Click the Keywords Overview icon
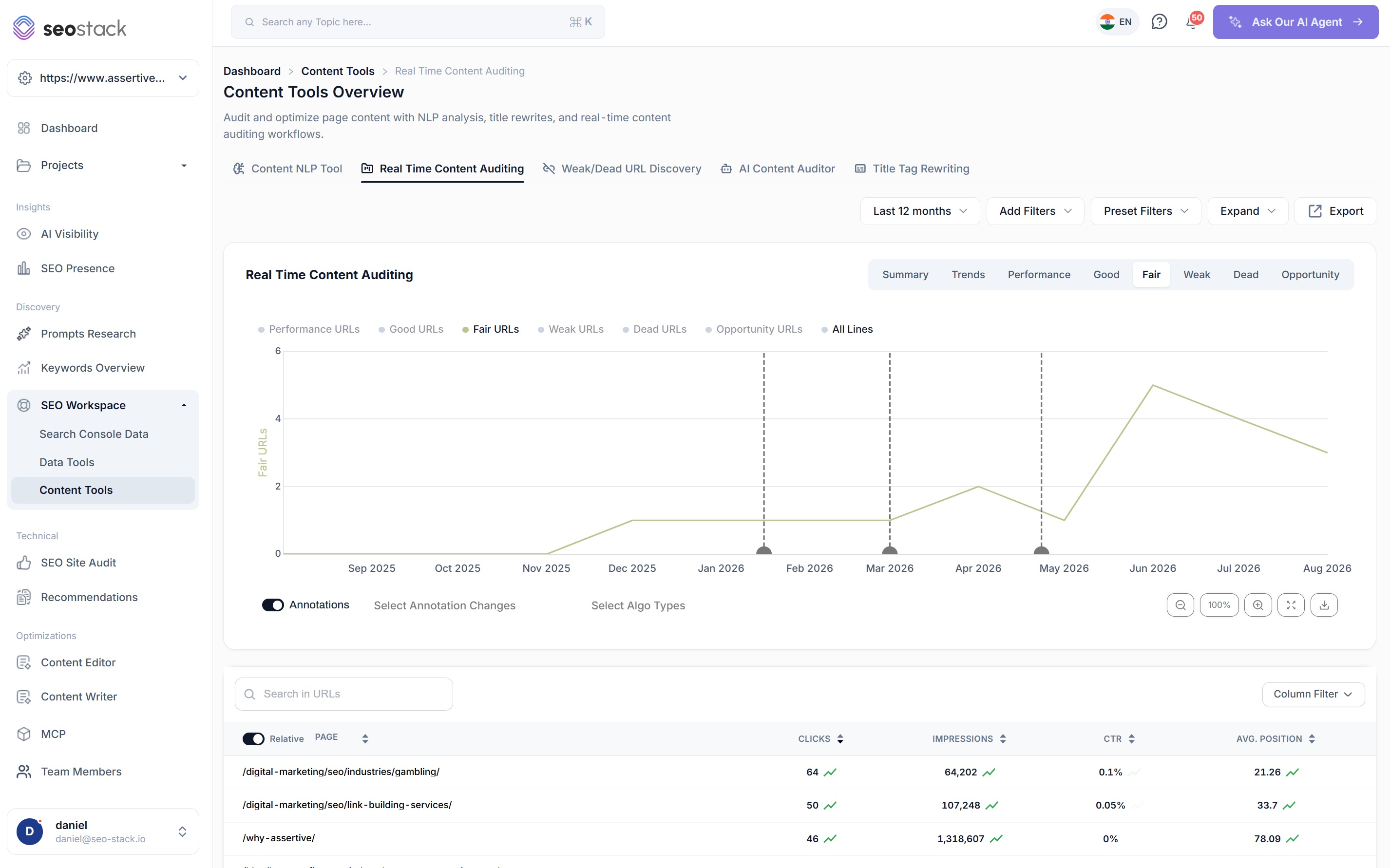Screen dimensions: 1390x868 pos(23,367)
